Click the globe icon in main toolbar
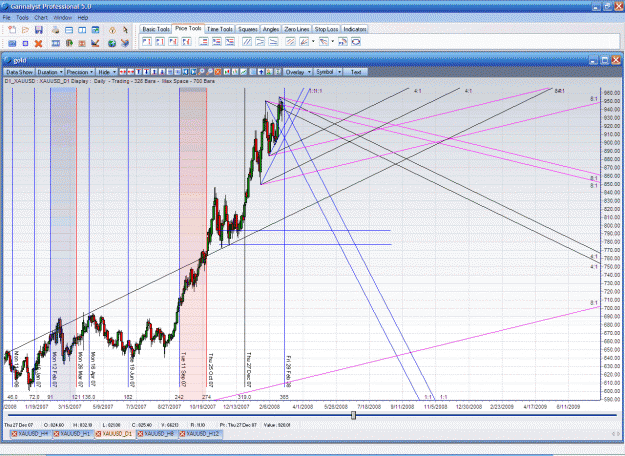Viewport: 625px width, 456px height. (x=112, y=43)
